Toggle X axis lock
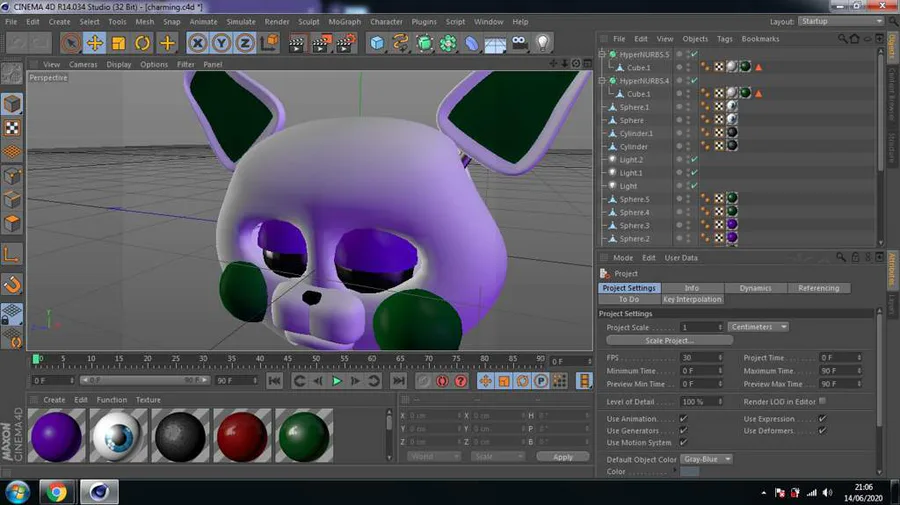The height and width of the screenshot is (505, 900). pyautogui.click(x=197, y=43)
